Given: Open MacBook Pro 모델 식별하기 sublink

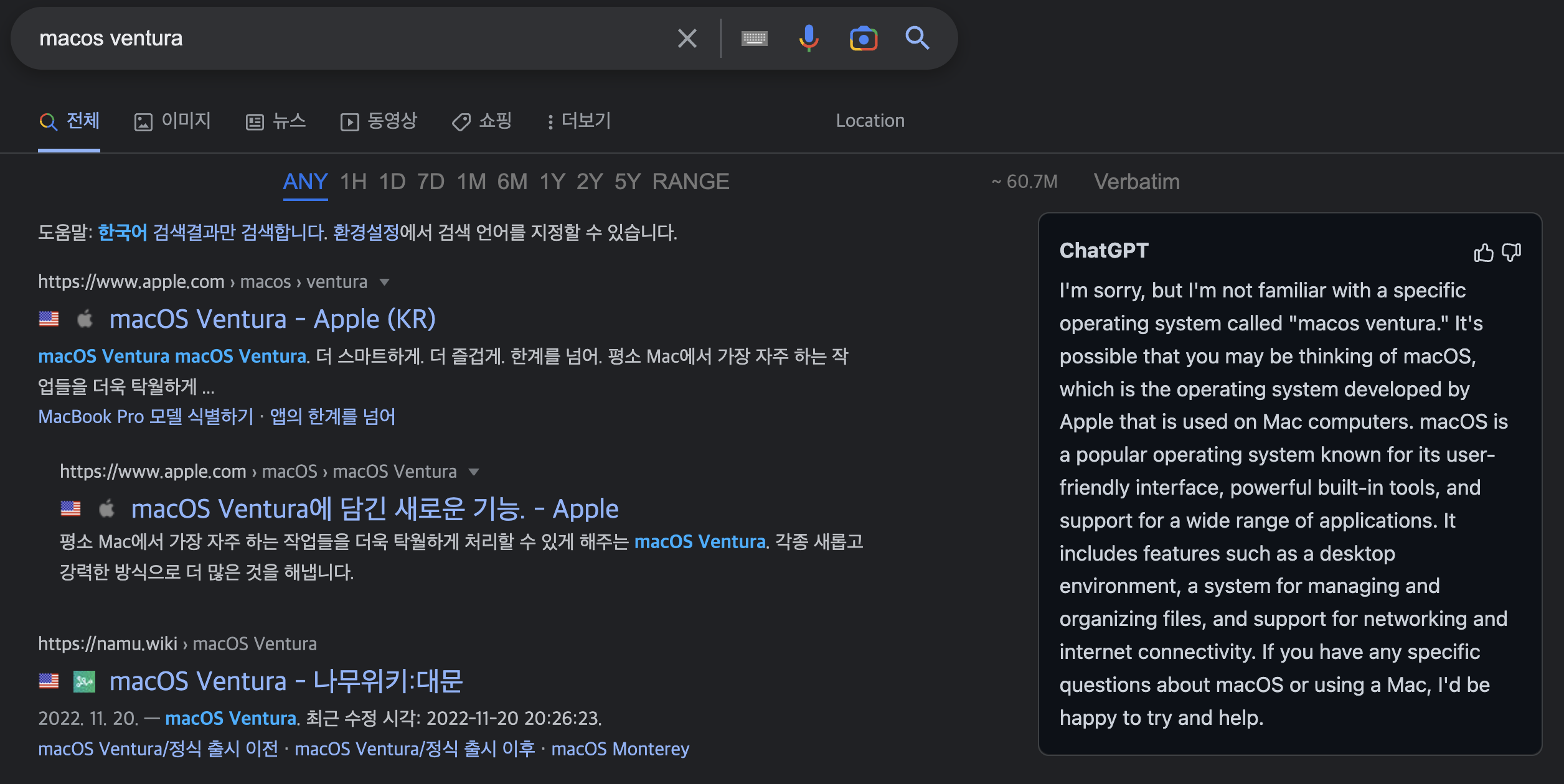Looking at the screenshot, I should (x=146, y=416).
